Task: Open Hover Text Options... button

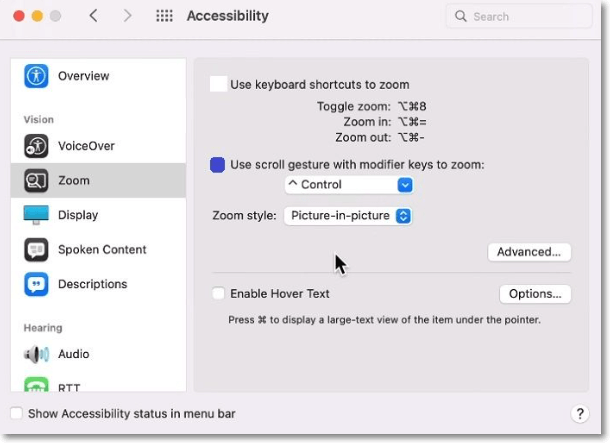Action: [x=535, y=294]
